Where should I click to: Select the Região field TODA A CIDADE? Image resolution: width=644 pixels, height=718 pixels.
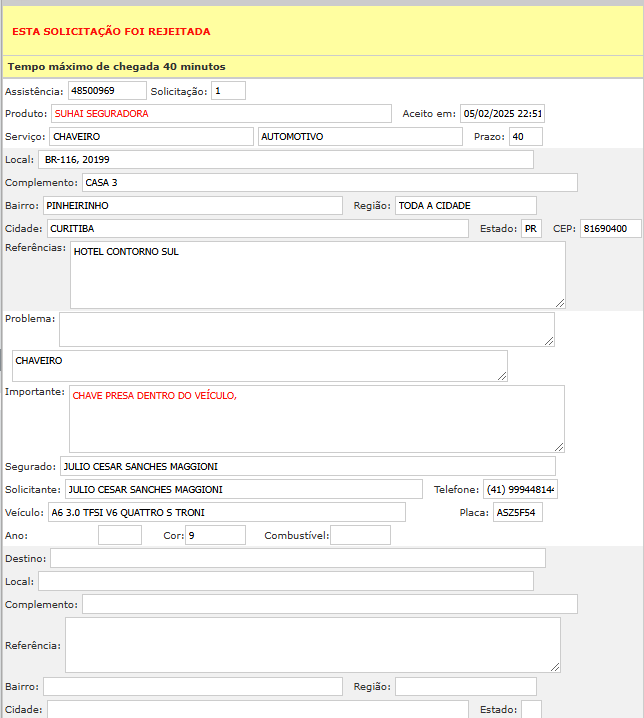tap(465, 206)
